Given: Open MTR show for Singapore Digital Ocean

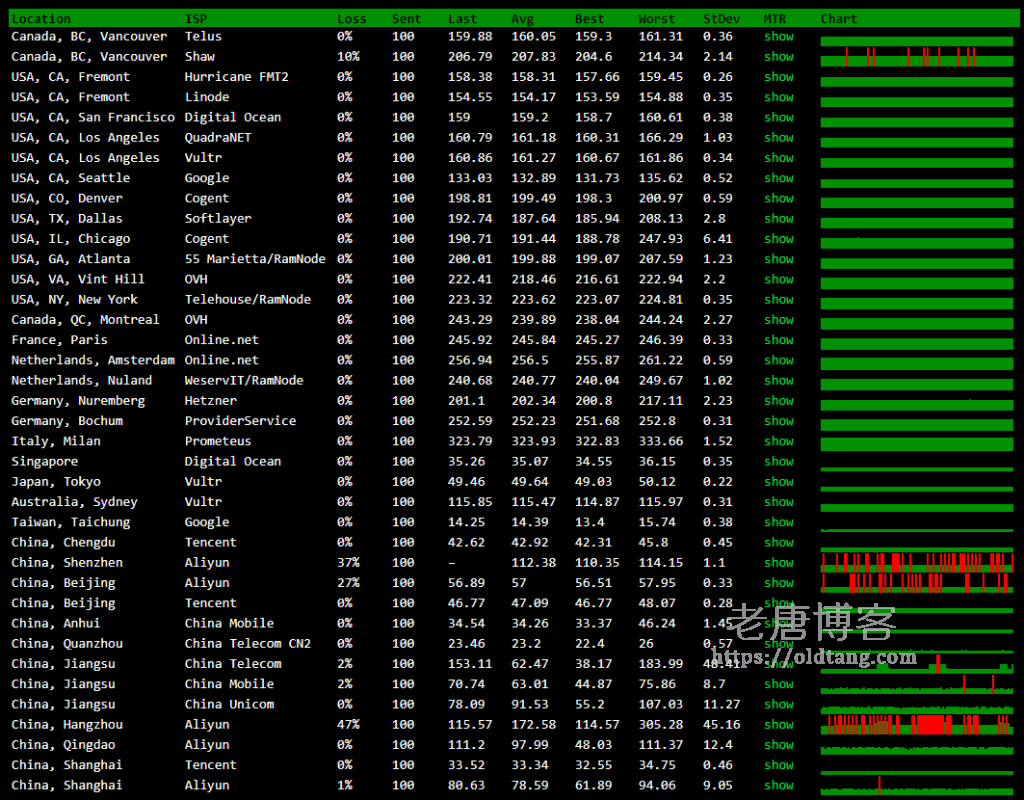Looking at the screenshot, I should click(778, 462).
